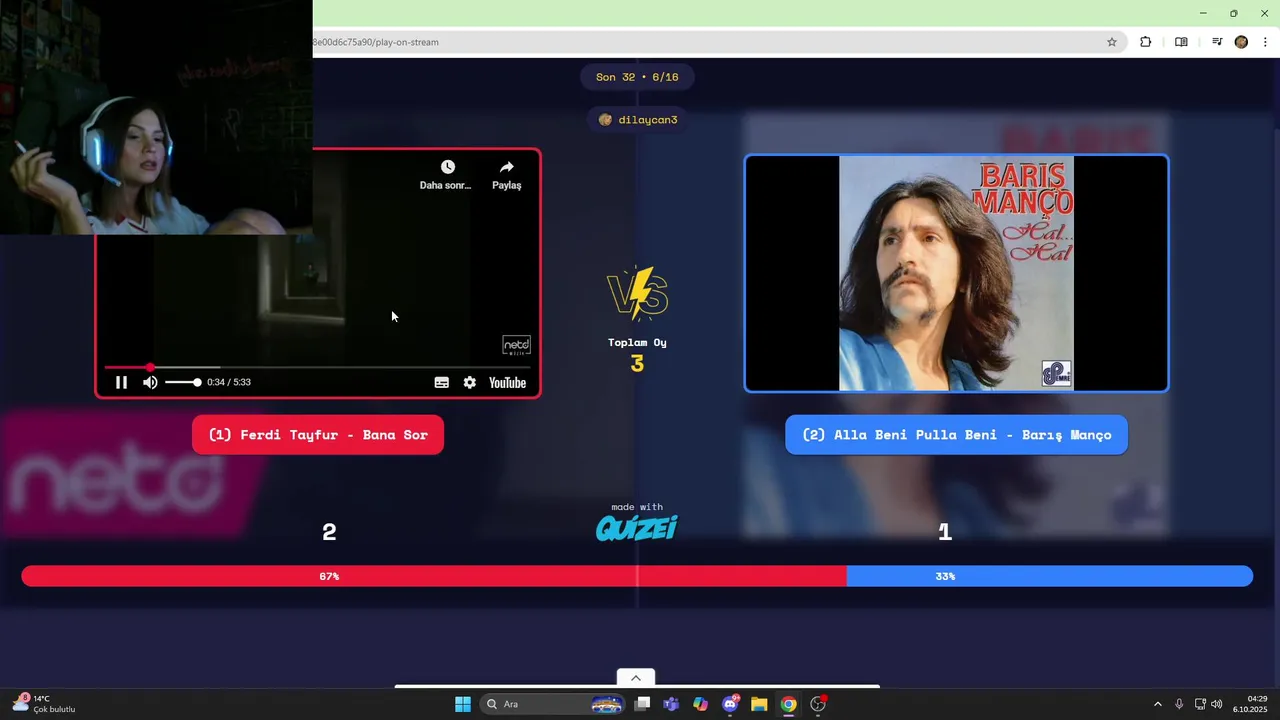Open File Explorer from taskbar

point(759,704)
